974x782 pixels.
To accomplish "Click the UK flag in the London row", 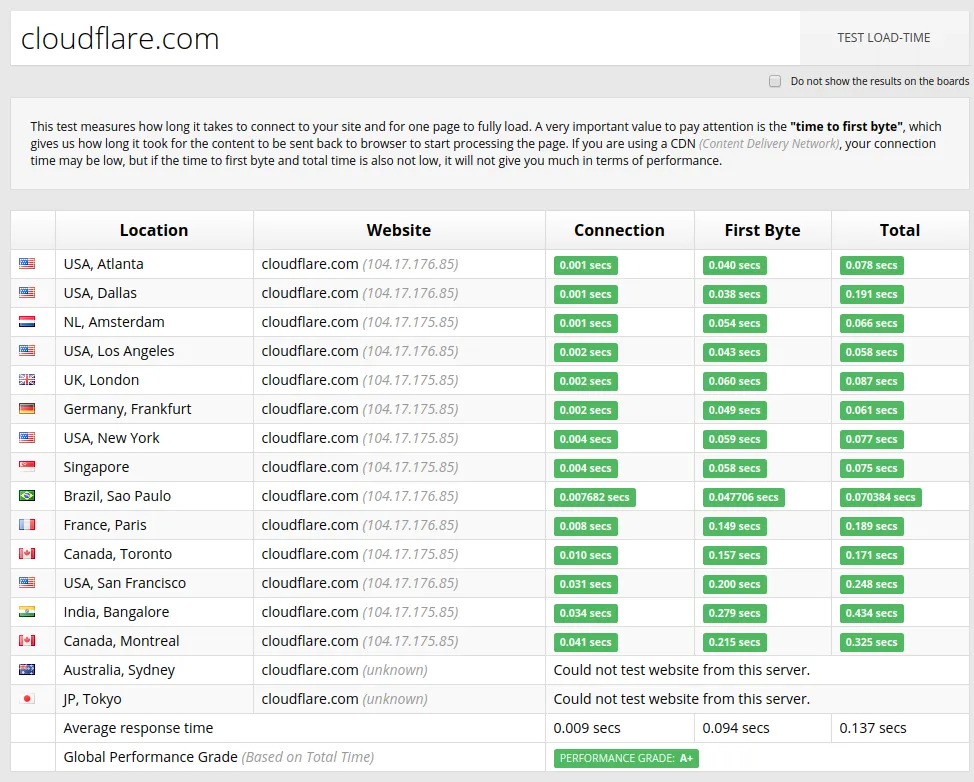I will click(x=27, y=380).
